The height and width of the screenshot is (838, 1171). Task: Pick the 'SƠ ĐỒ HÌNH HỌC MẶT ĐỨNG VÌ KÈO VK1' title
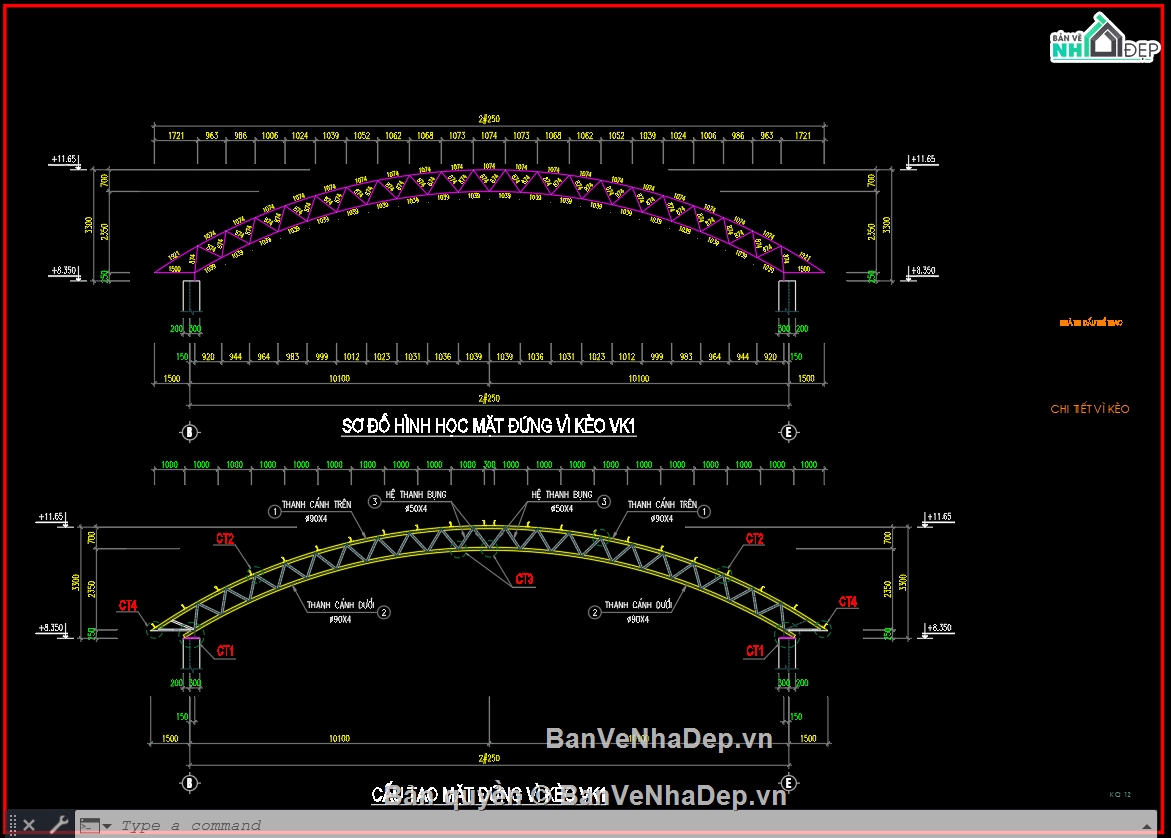[x=488, y=426]
